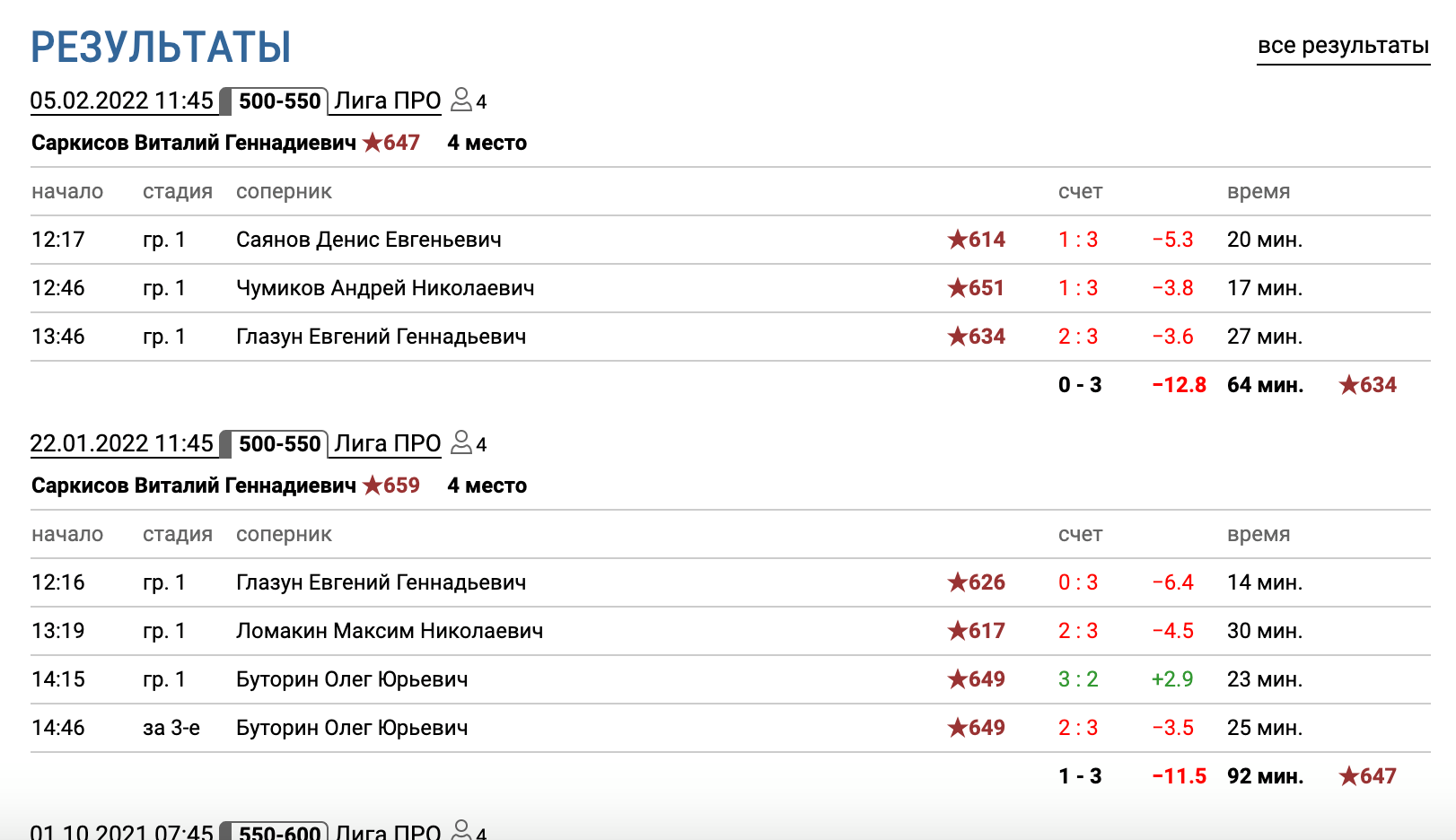Click the participants icon for the 05.02.2022 tournament

tap(461, 100)
